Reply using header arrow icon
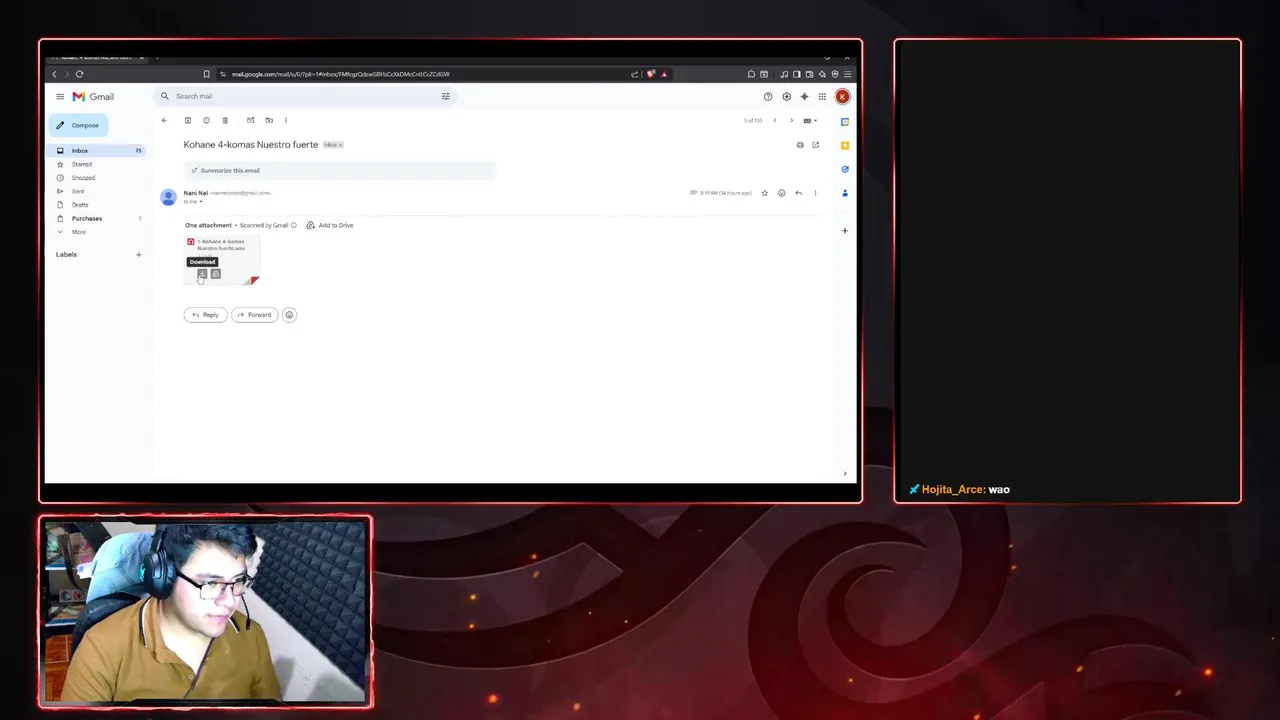This screenshot has height=720, width=1280. (798, 193)
